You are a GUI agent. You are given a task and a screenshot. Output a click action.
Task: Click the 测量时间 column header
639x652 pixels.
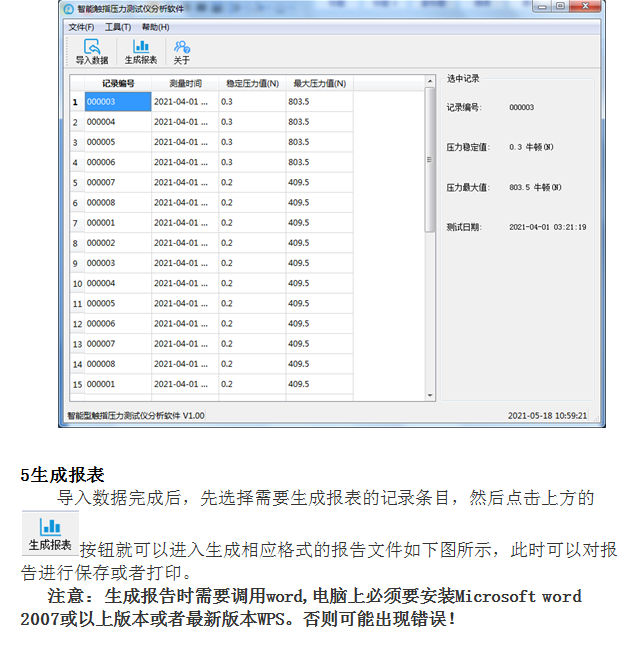[x=185, y=83]
